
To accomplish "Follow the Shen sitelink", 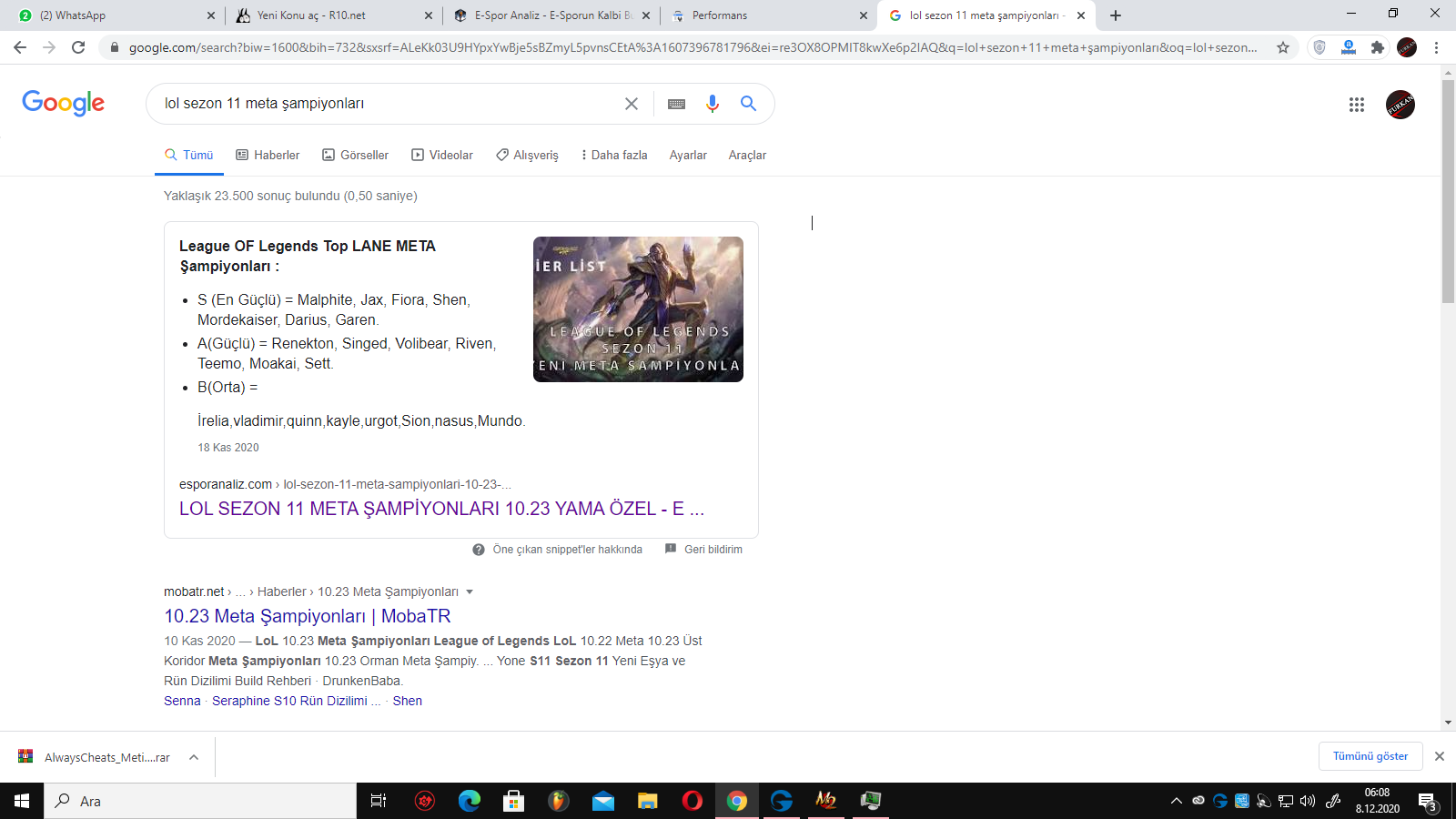I will click(408, 701).
